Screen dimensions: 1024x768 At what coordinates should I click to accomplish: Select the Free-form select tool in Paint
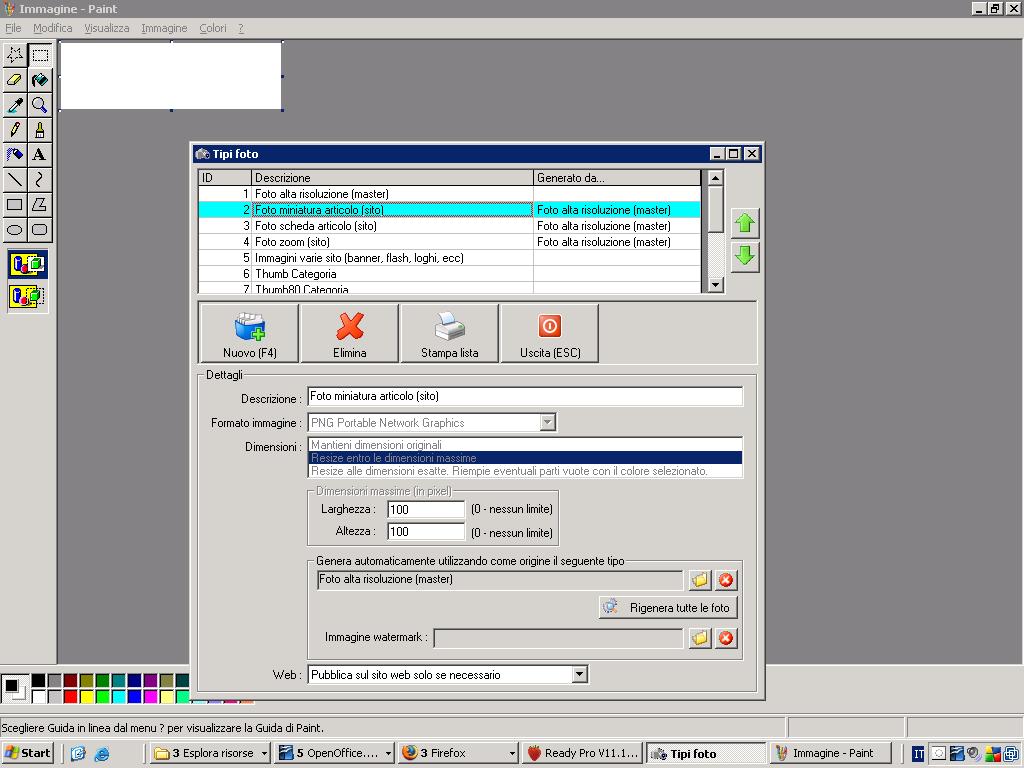pos(15,55)
